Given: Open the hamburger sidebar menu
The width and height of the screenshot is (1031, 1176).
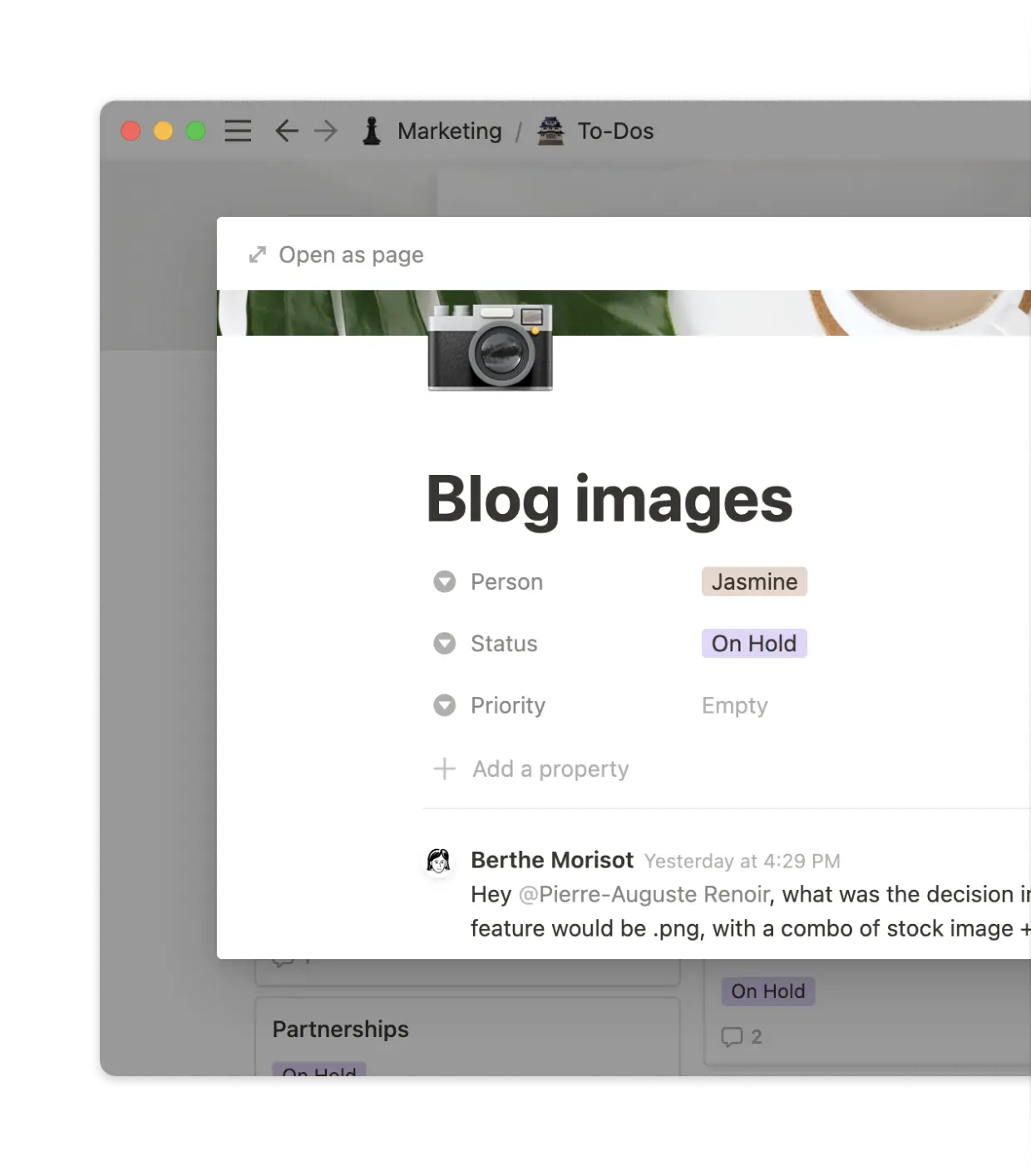Looking at the screenshot, I should 238,131.
